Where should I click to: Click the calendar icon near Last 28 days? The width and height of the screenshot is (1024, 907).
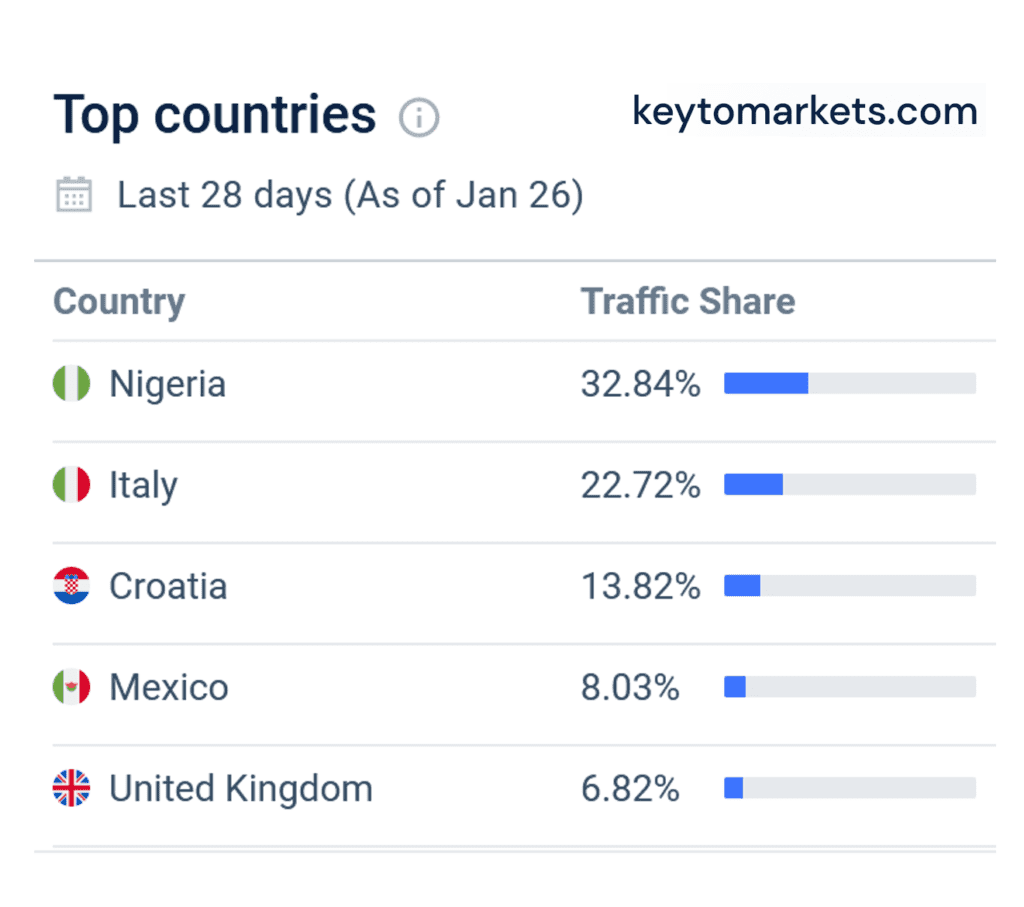point(74,194)
